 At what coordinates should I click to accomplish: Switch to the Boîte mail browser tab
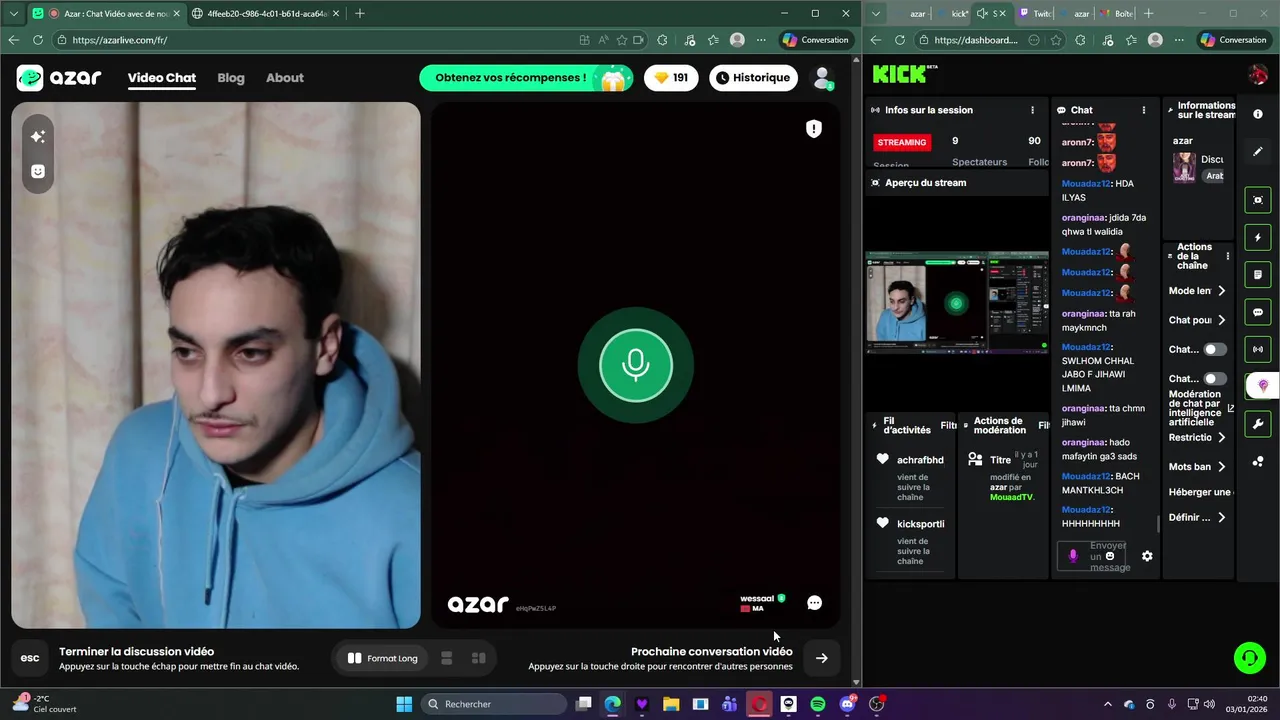(1116, 13)
